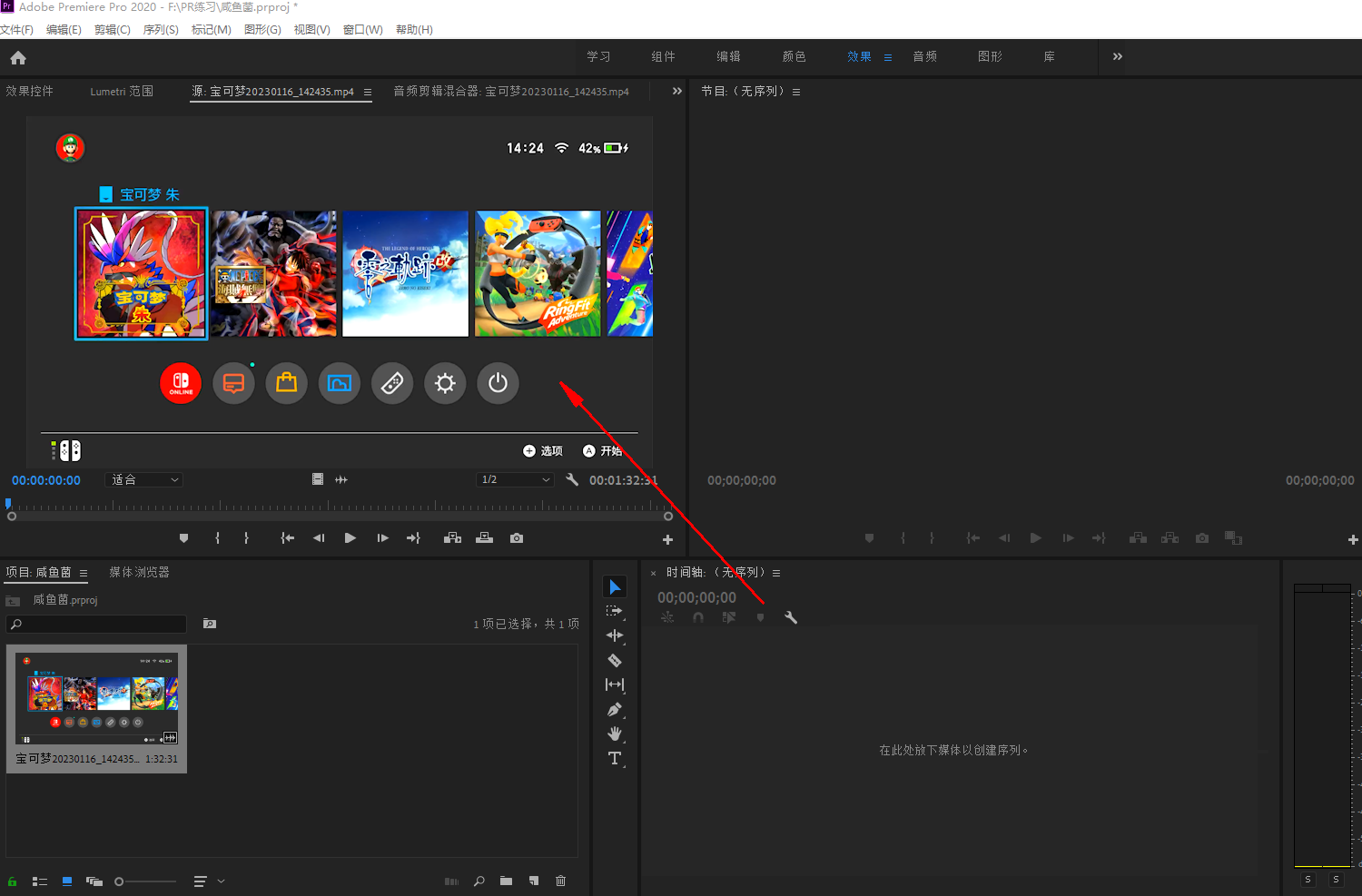Switch Project panel to icon view
Viewport: 1362px width, 896px height.
coord(67,881)
